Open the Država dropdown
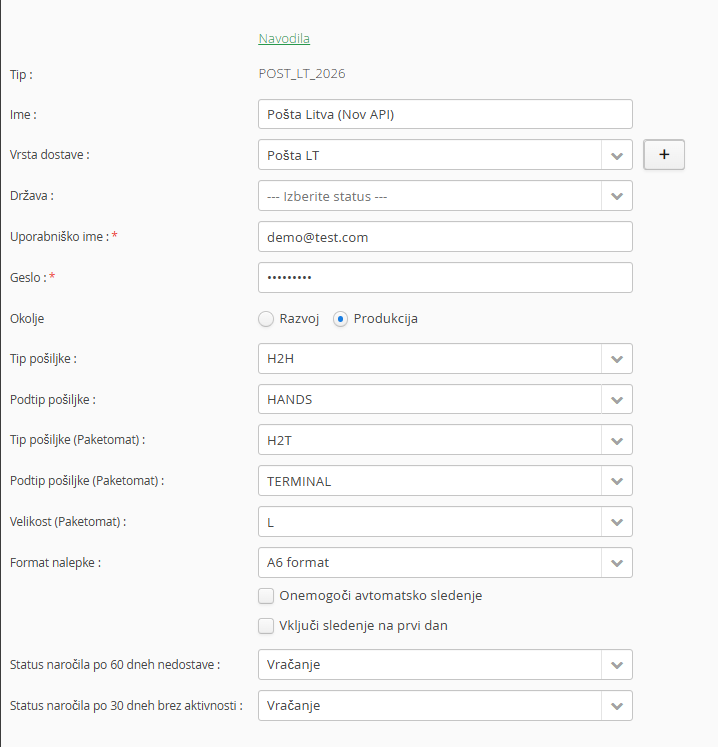 [445, 196]
